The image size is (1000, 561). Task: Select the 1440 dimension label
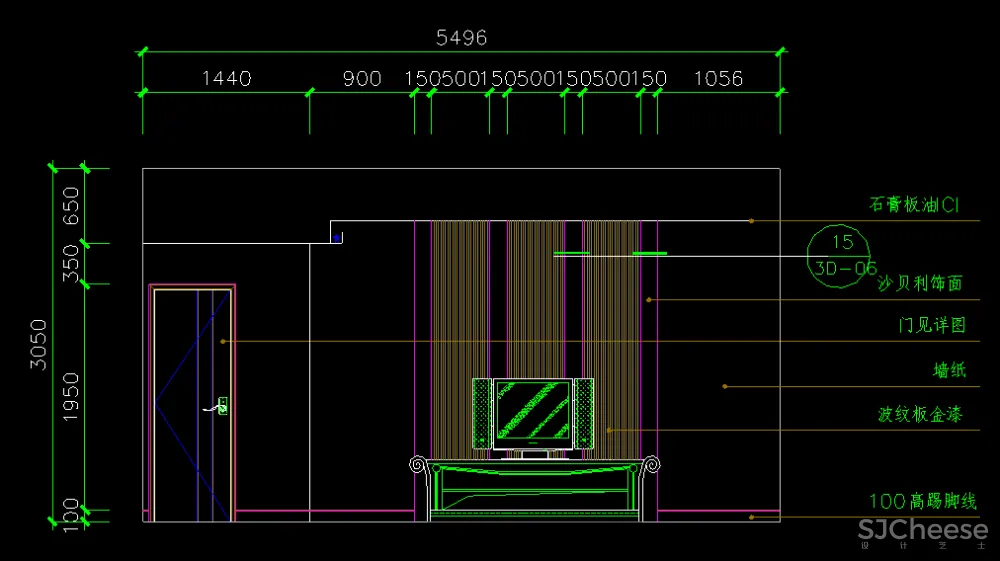[x=226, y=78]
